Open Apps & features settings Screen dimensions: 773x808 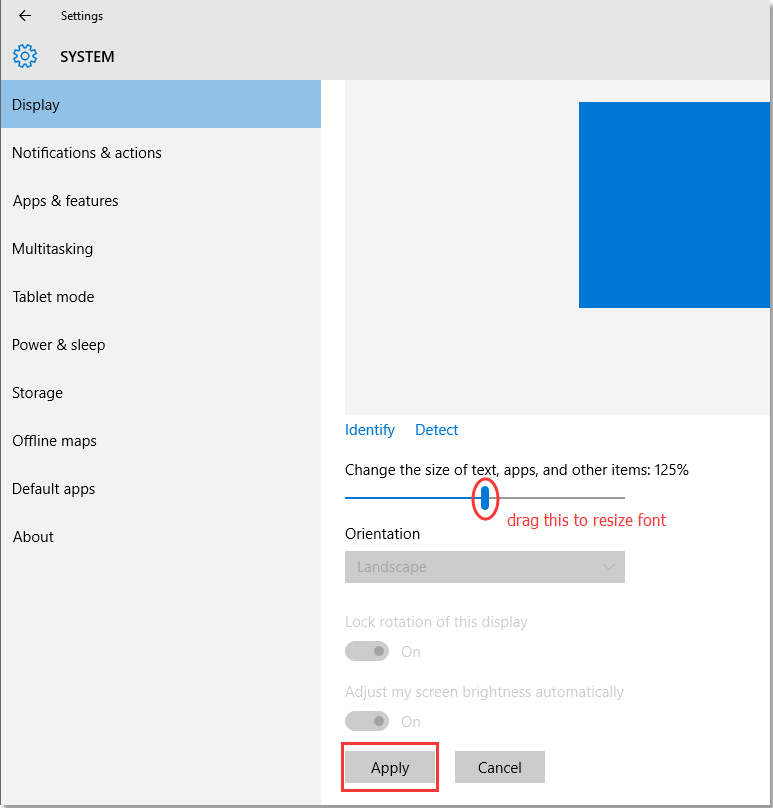coord(161,200)
